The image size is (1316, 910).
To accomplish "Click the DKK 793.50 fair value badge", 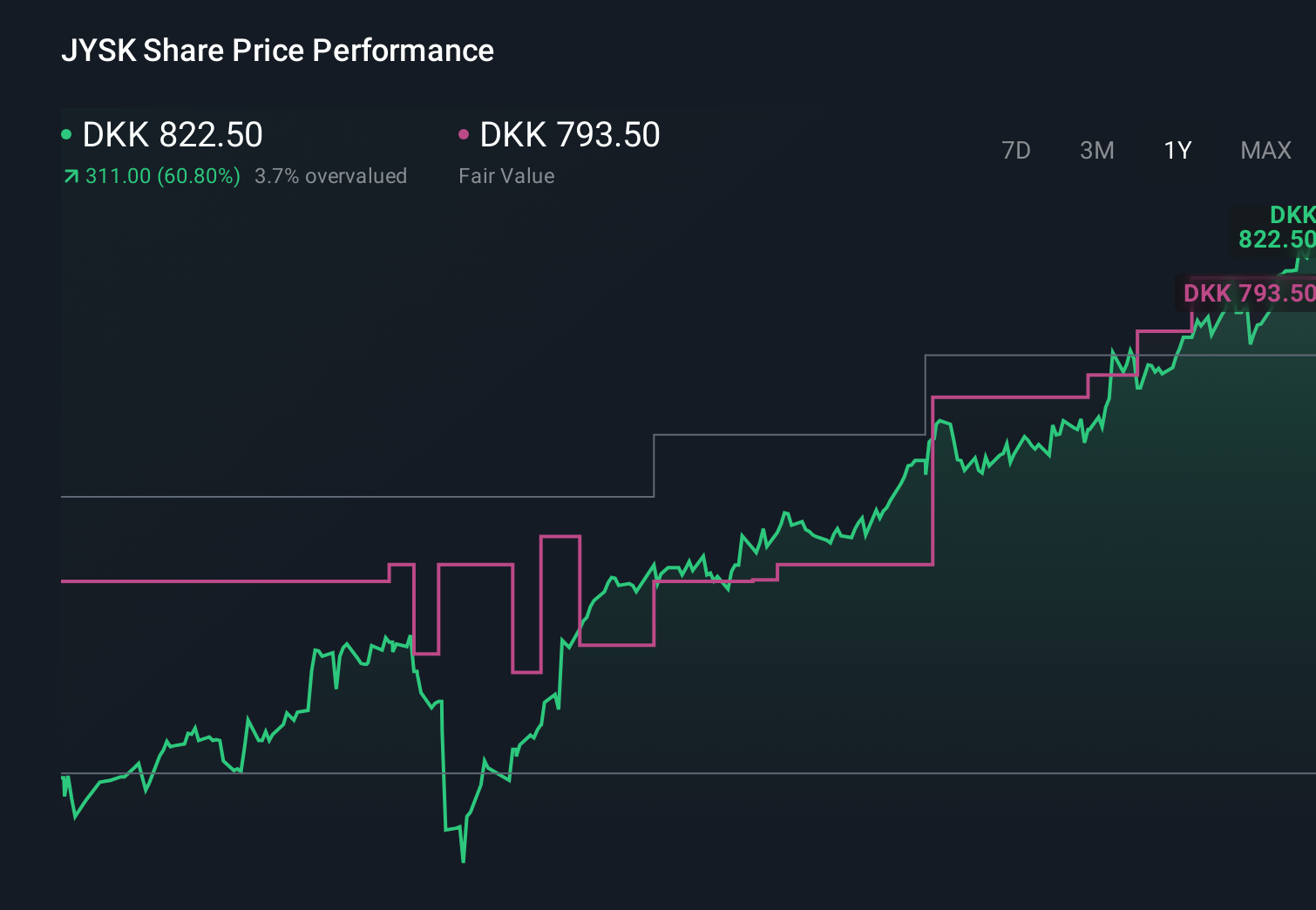I will point(1250,294).
